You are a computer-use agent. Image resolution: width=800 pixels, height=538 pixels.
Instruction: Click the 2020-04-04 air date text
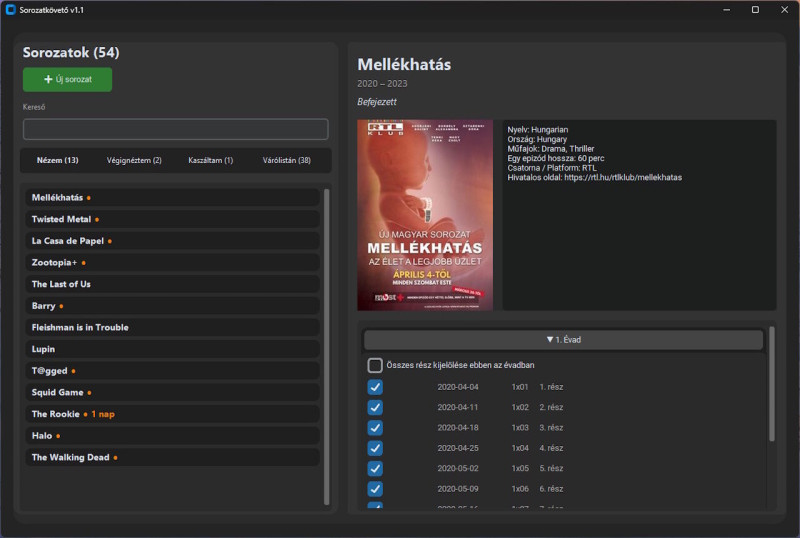click(458, 387)
